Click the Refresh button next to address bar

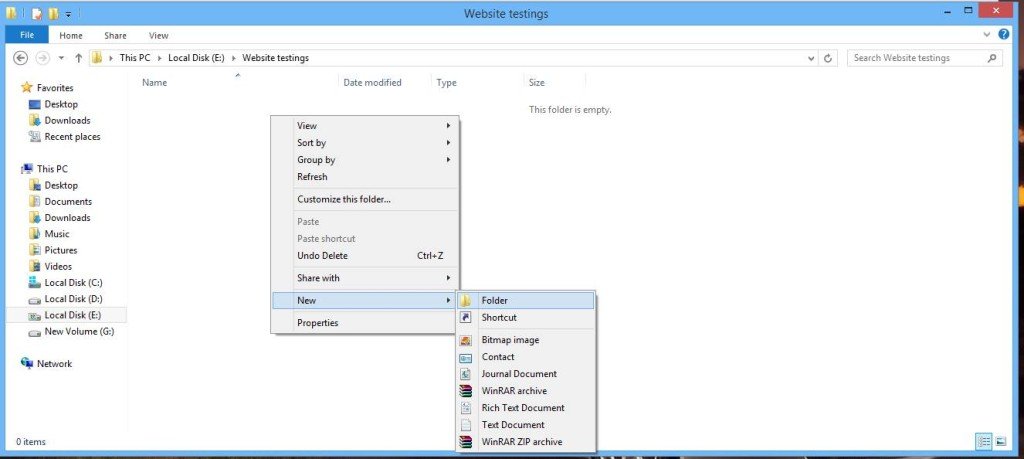[x=828, y=58]
